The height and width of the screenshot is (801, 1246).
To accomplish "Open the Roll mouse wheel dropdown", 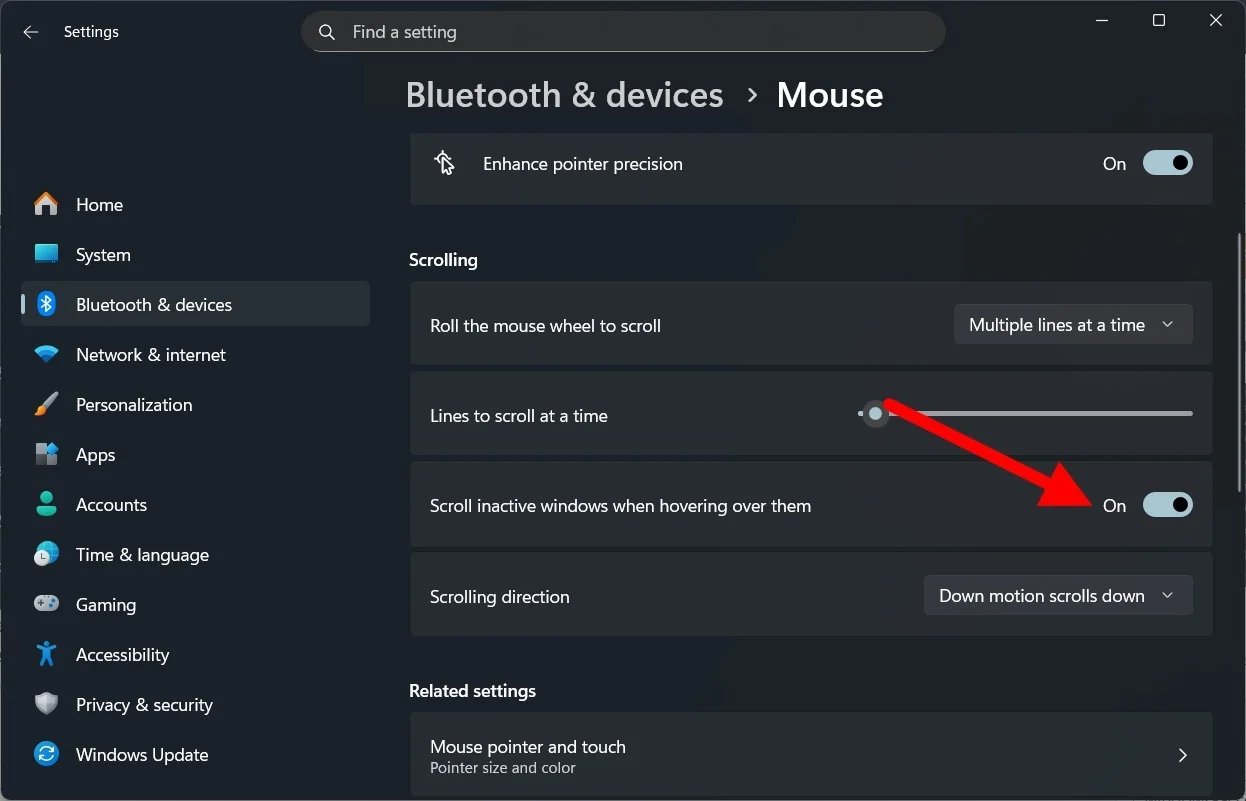I will click(1072, 324).
